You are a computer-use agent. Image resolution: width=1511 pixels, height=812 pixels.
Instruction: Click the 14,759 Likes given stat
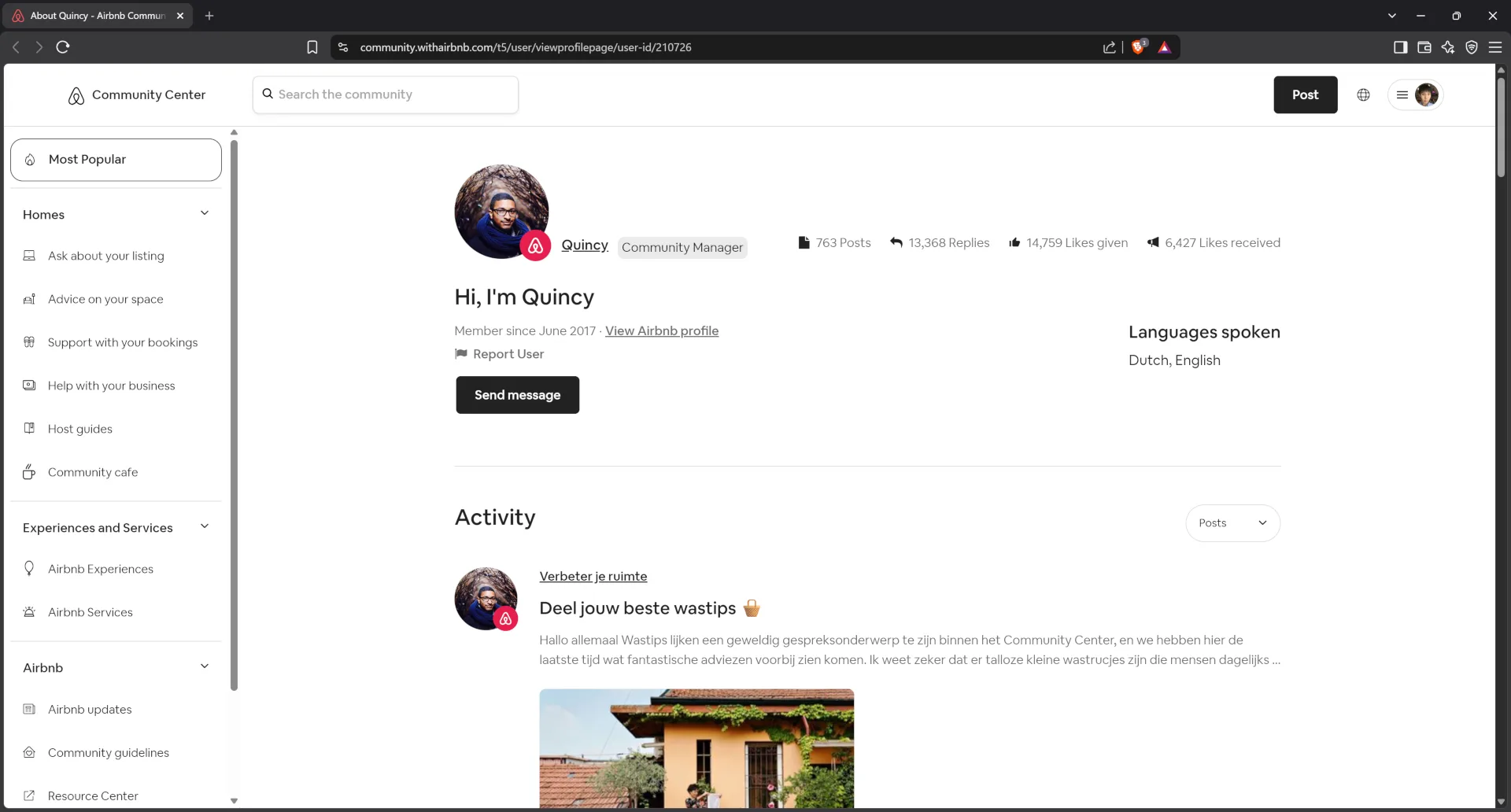click(1068, 242)
